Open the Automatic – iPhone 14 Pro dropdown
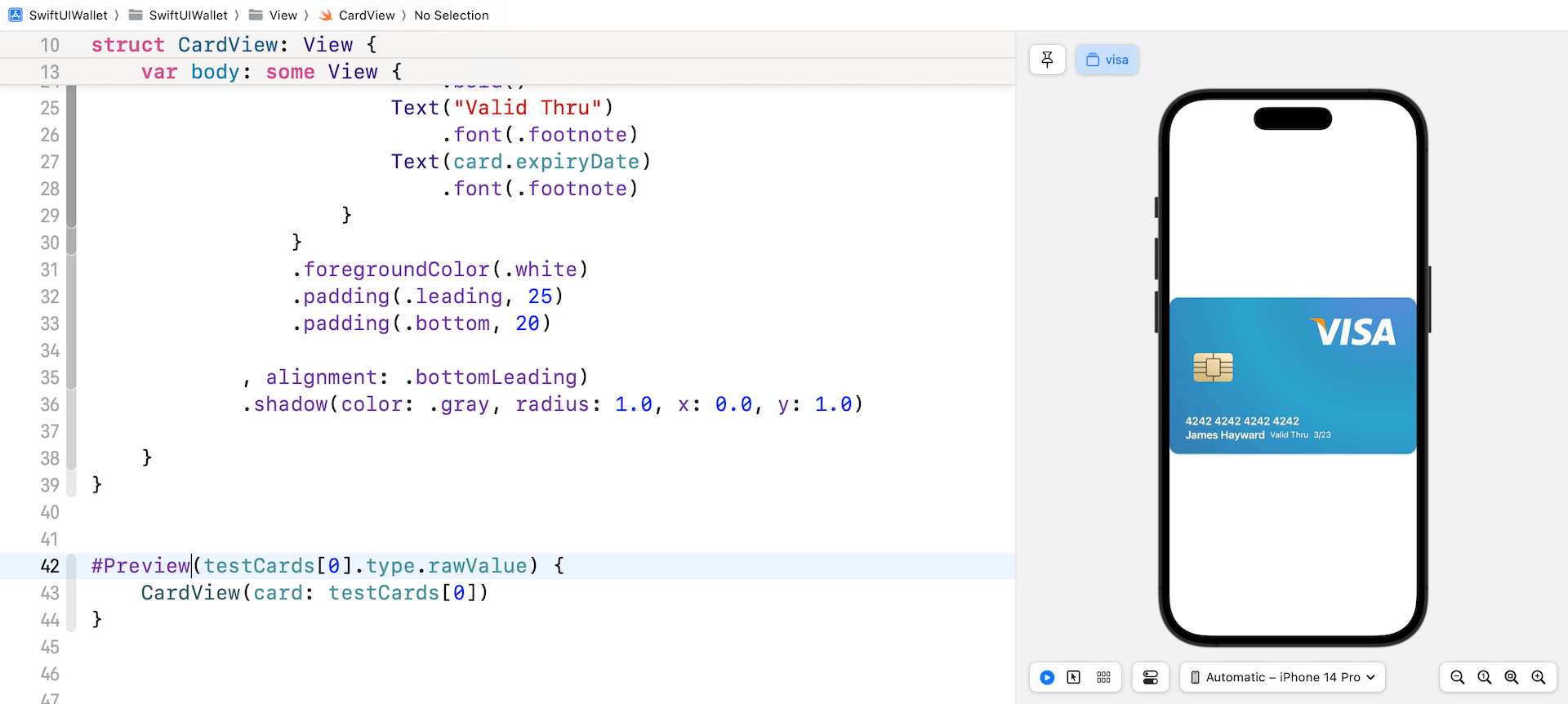The image size is (1568, 704). tap(1282, 677)
